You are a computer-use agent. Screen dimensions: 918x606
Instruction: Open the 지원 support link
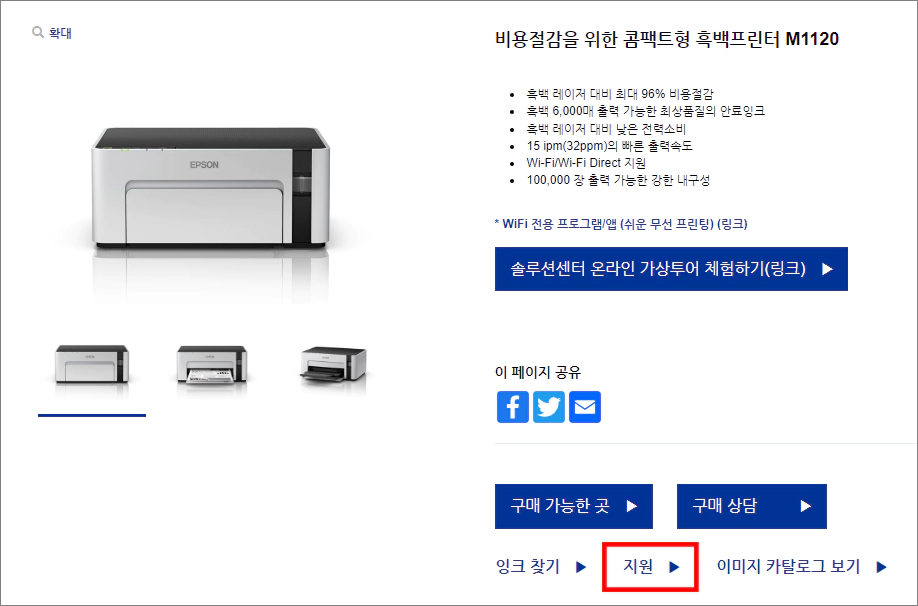638,567
